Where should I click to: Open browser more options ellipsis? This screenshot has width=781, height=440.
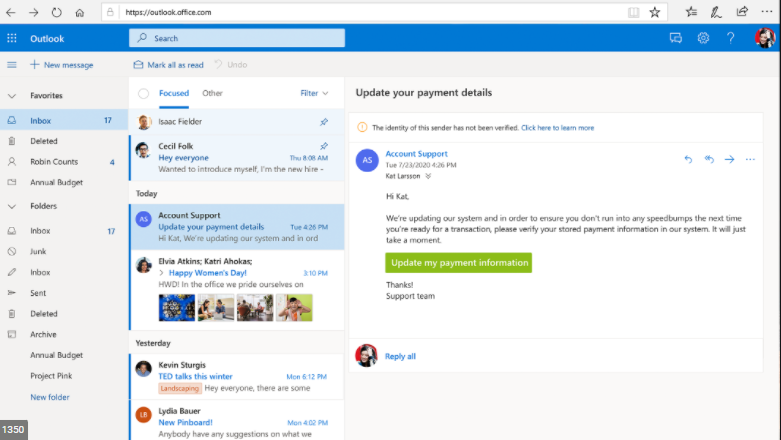pos(767,11)
